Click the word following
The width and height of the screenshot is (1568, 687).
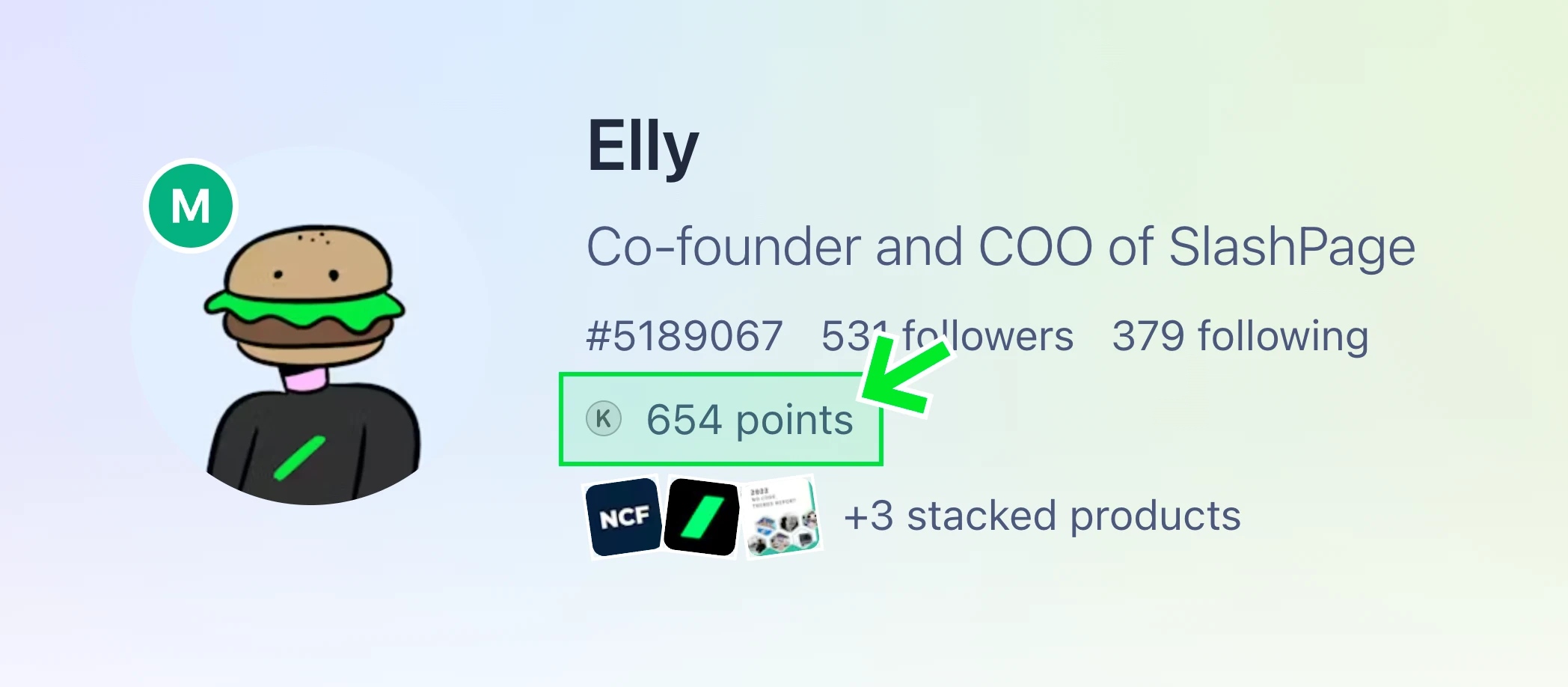coord(1283,335)
